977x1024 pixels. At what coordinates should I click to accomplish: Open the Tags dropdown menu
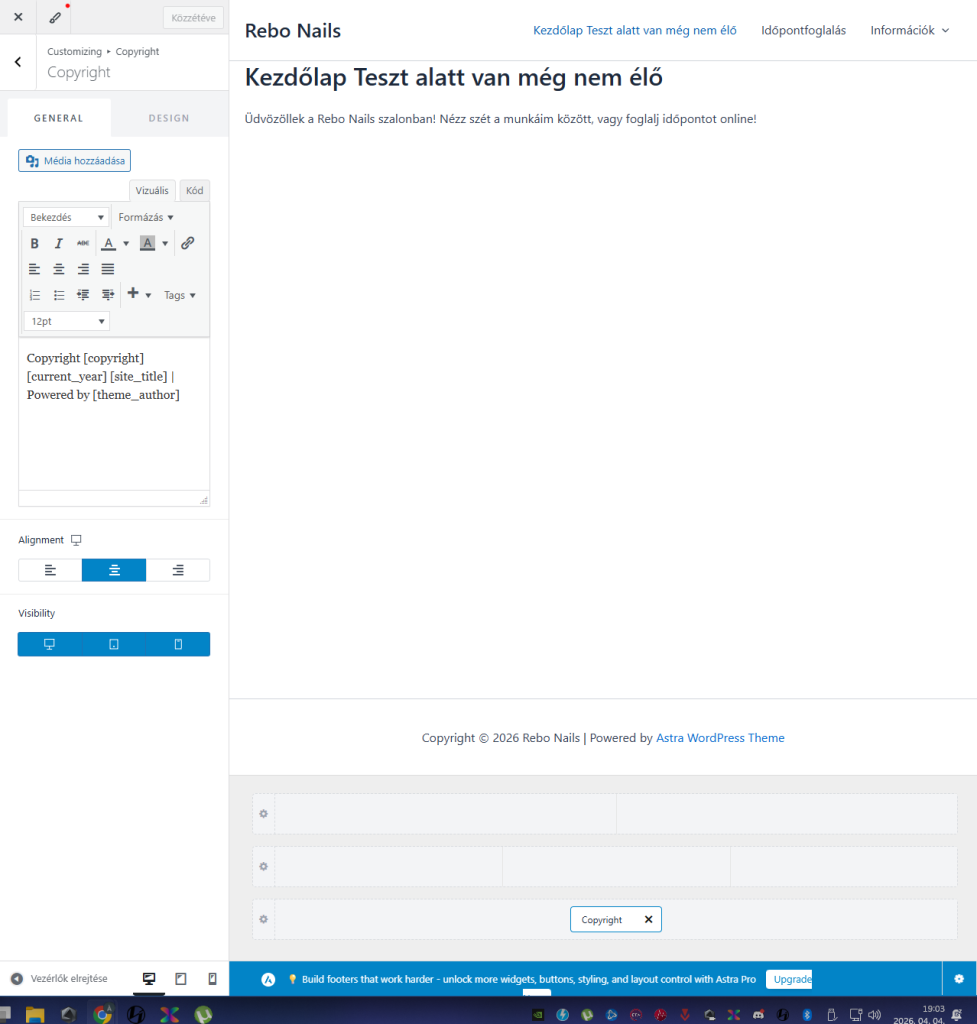click(x=180, y=295)
